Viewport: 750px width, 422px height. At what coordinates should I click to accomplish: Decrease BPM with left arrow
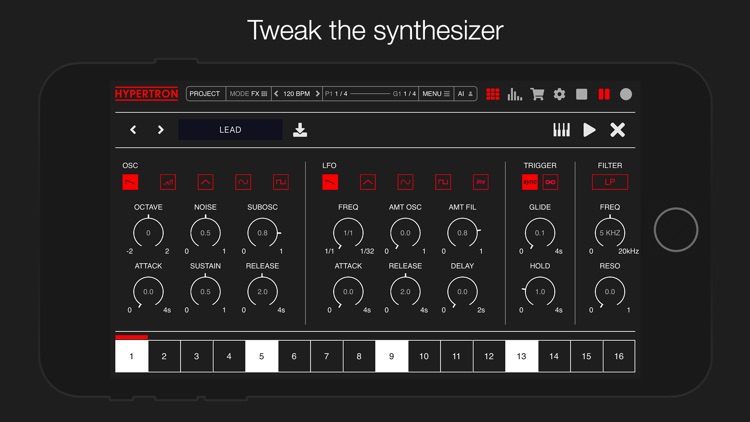pyautogui.click(x=276, y=94)
